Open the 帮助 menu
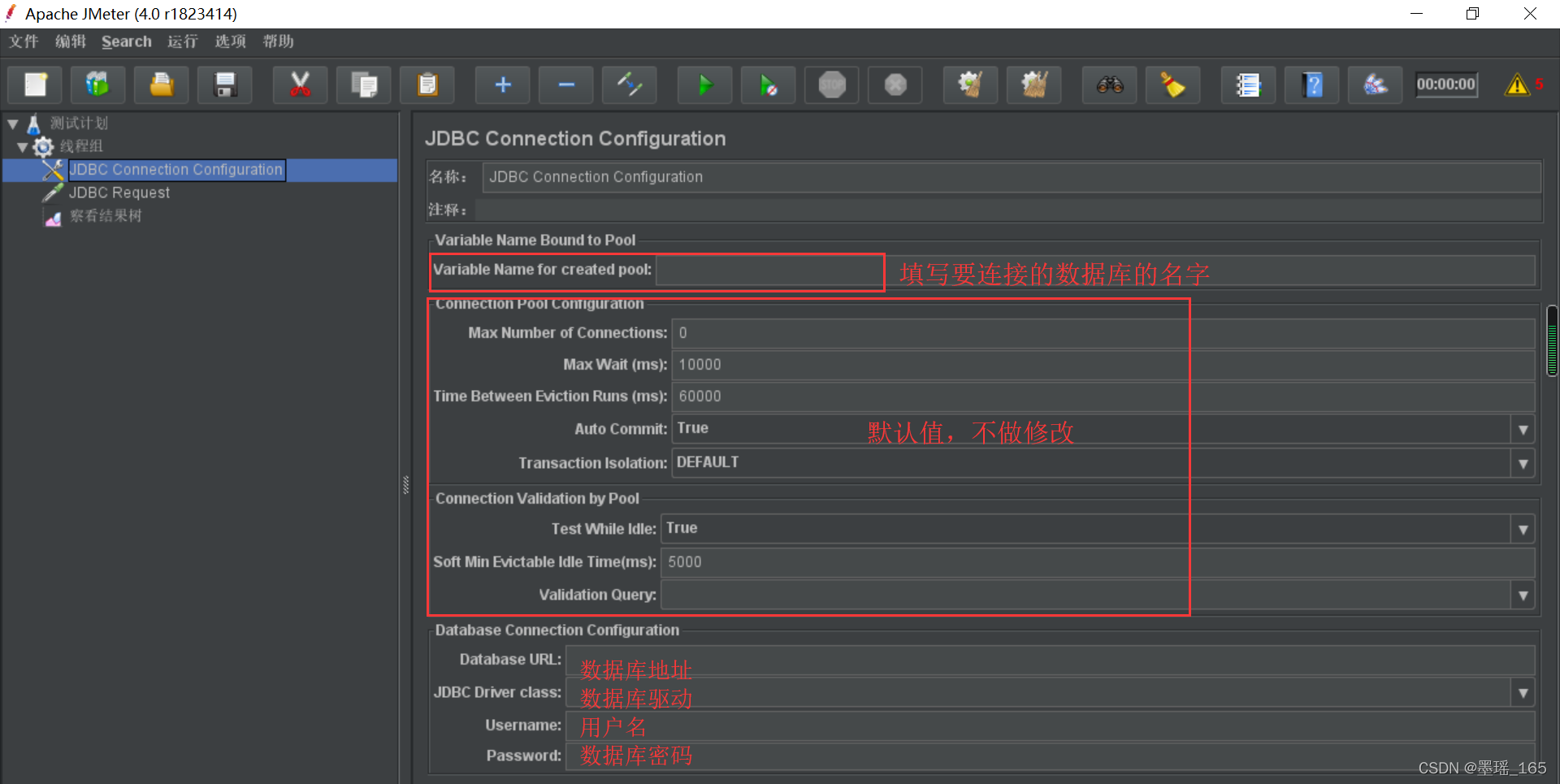This screenshot has width=1560, height=784. 278,41
